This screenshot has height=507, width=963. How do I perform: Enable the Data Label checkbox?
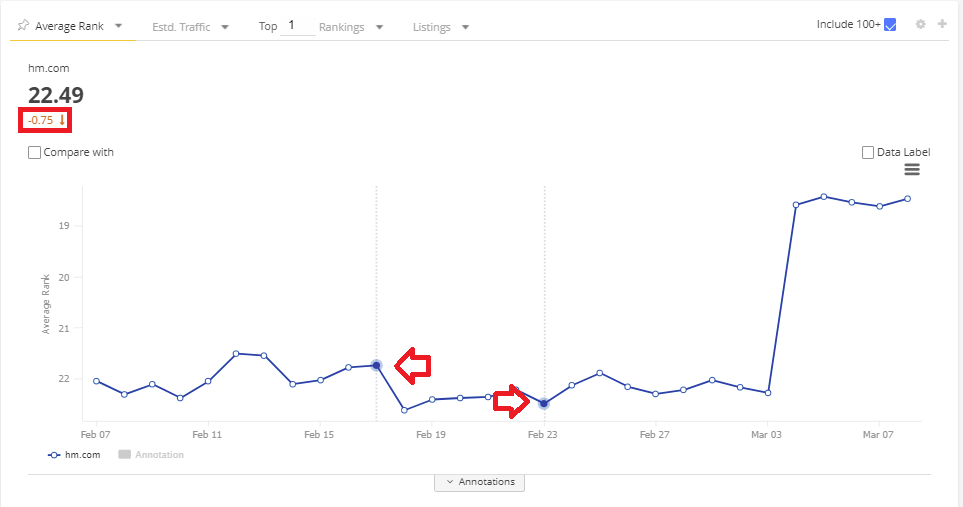click(868, 153)
